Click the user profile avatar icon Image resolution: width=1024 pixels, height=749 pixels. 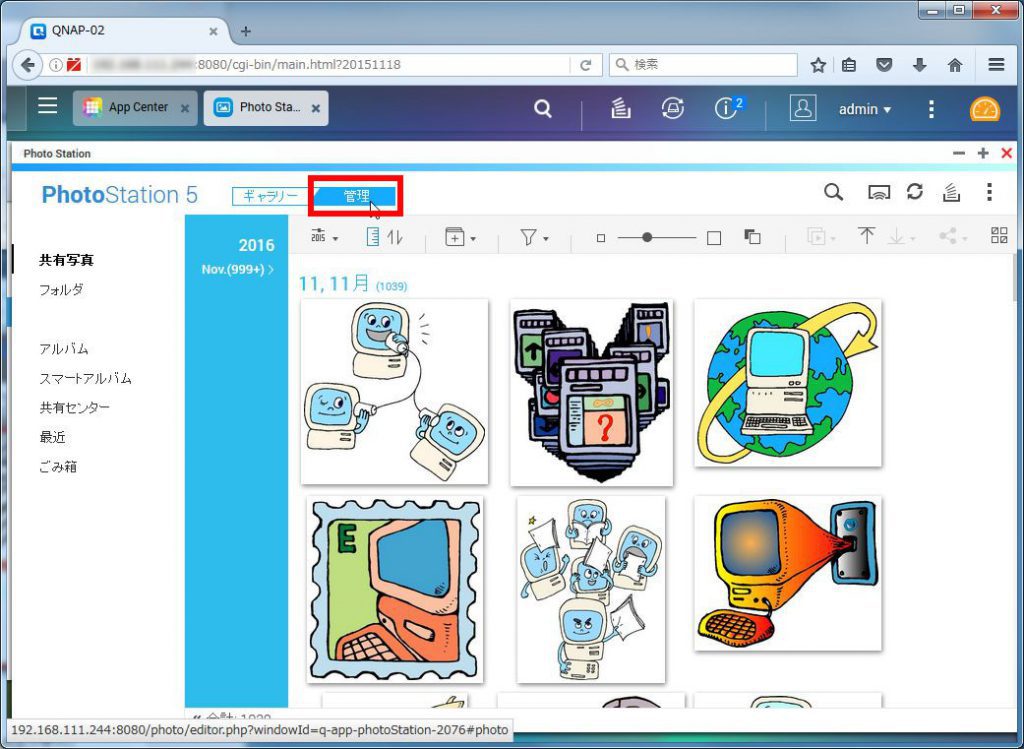click(x=803, y=108)
